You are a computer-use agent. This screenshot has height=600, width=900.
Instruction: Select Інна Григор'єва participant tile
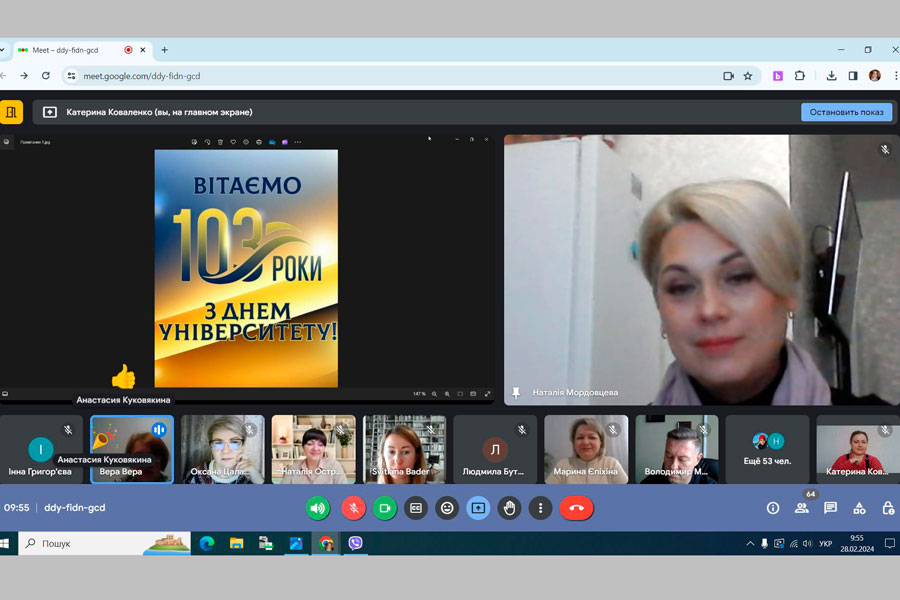[41, 449]
